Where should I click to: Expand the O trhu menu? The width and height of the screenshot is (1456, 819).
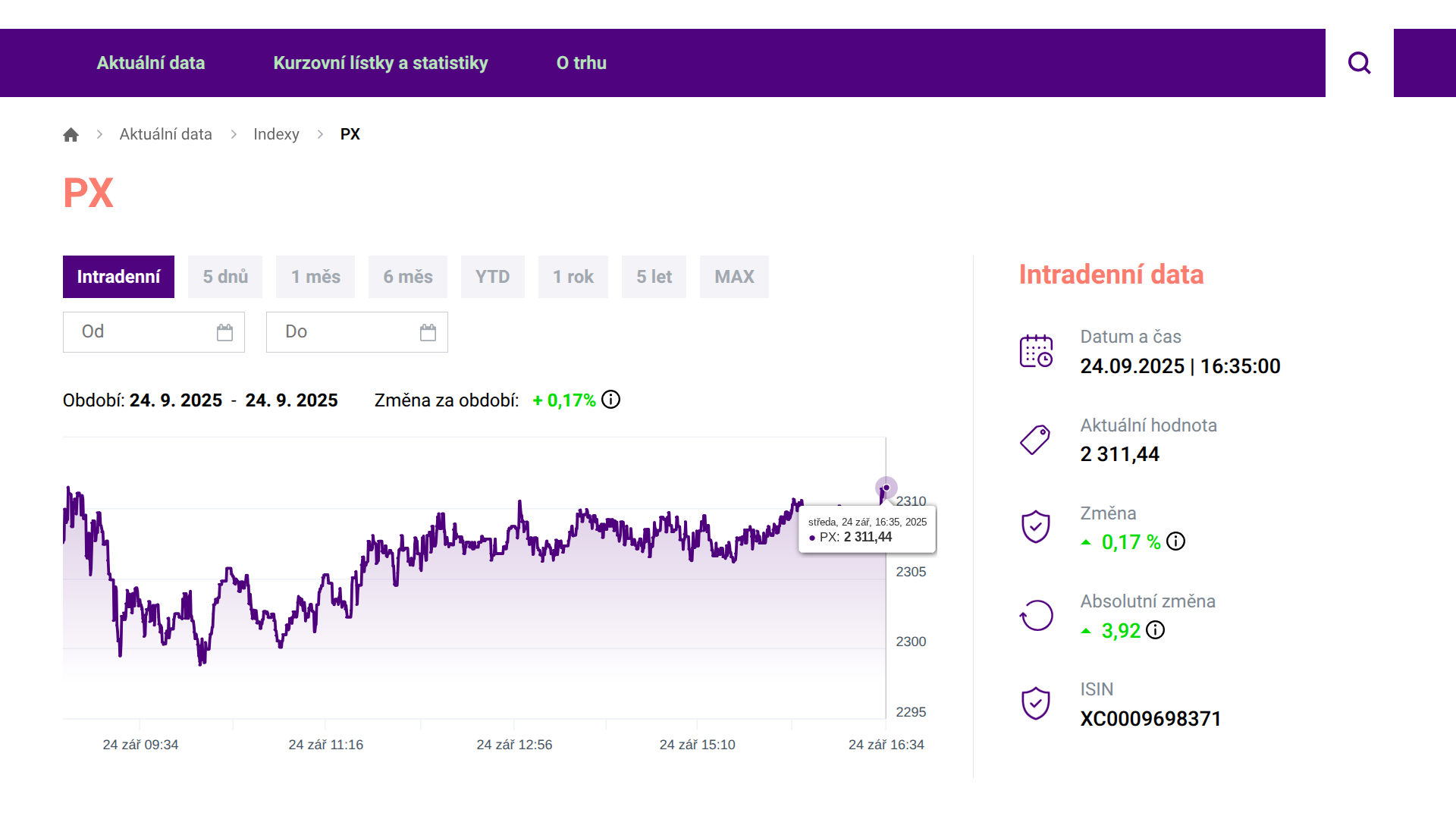pos(582,63)
